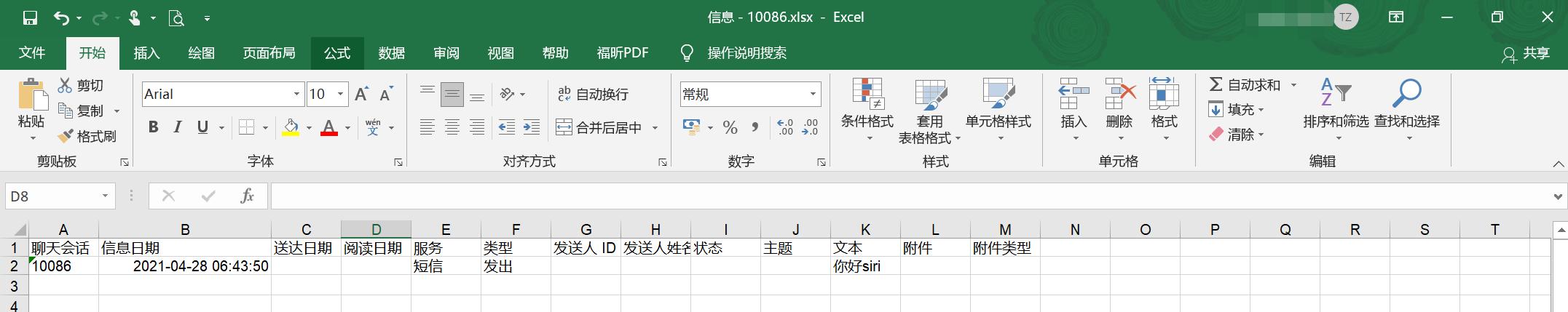Apply percent style

(x=730, y=127)
